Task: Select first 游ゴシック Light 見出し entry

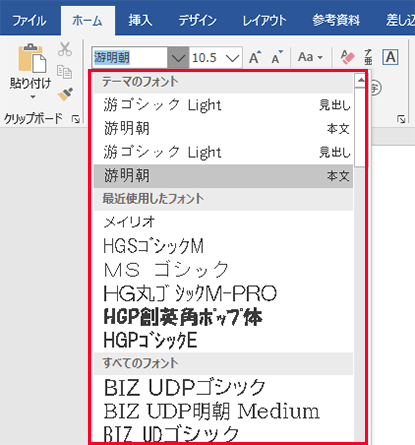Action: tap(223, 105)
